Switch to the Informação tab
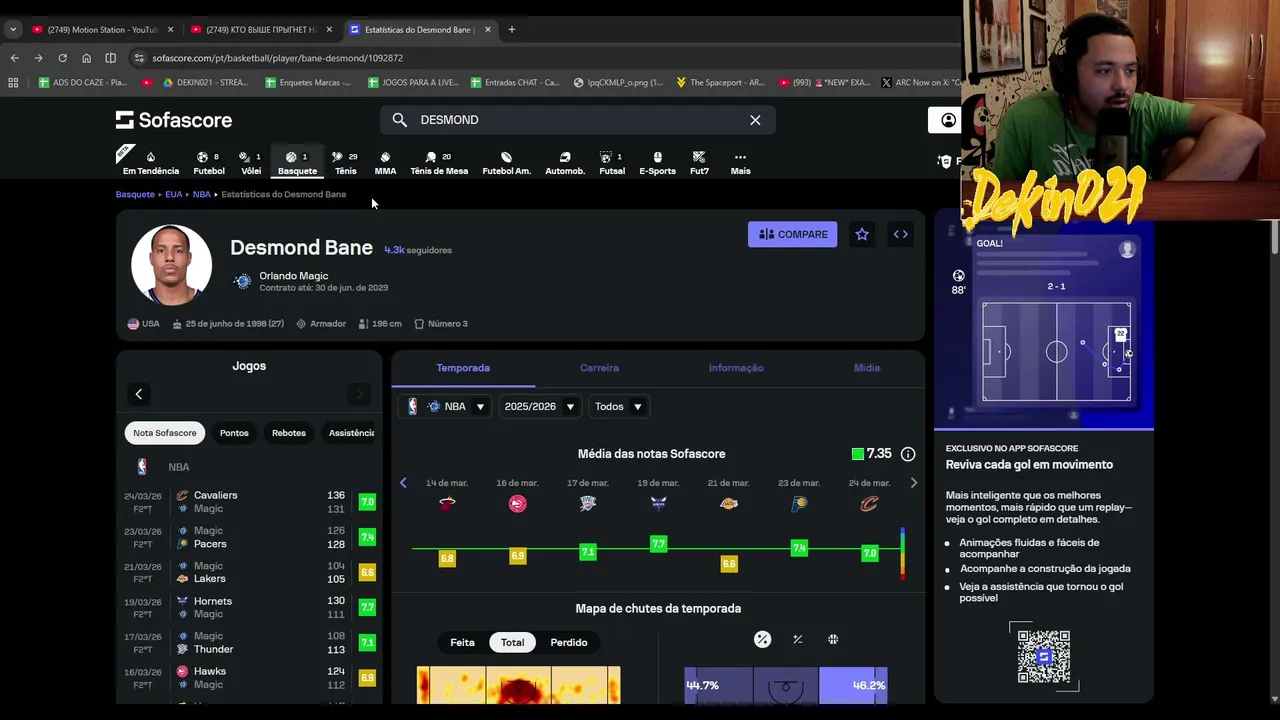Viewport: 1280px width, 720px height. coord(736,368)
